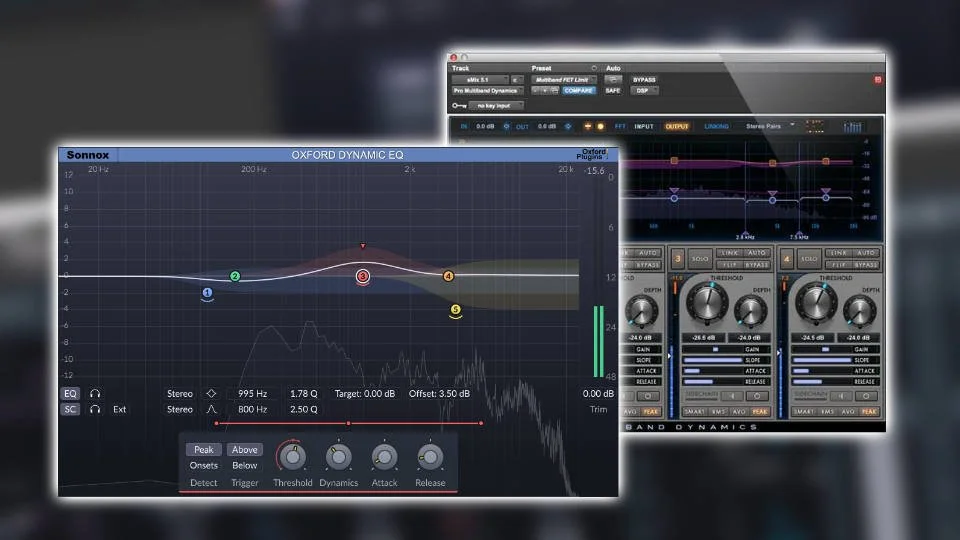The image size is (960, 540).
Task: Open the SC row Stereo channel selector
Action: pyautogui.click(x=179, y=410)
